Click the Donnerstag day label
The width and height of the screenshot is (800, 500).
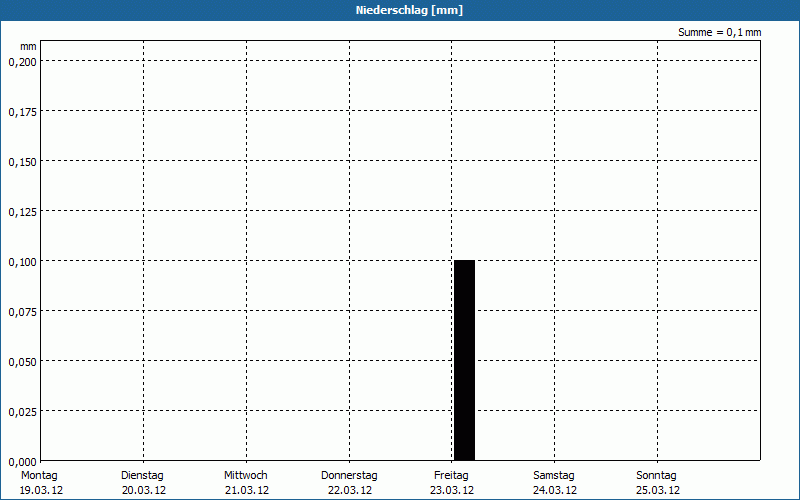(349, 476)
